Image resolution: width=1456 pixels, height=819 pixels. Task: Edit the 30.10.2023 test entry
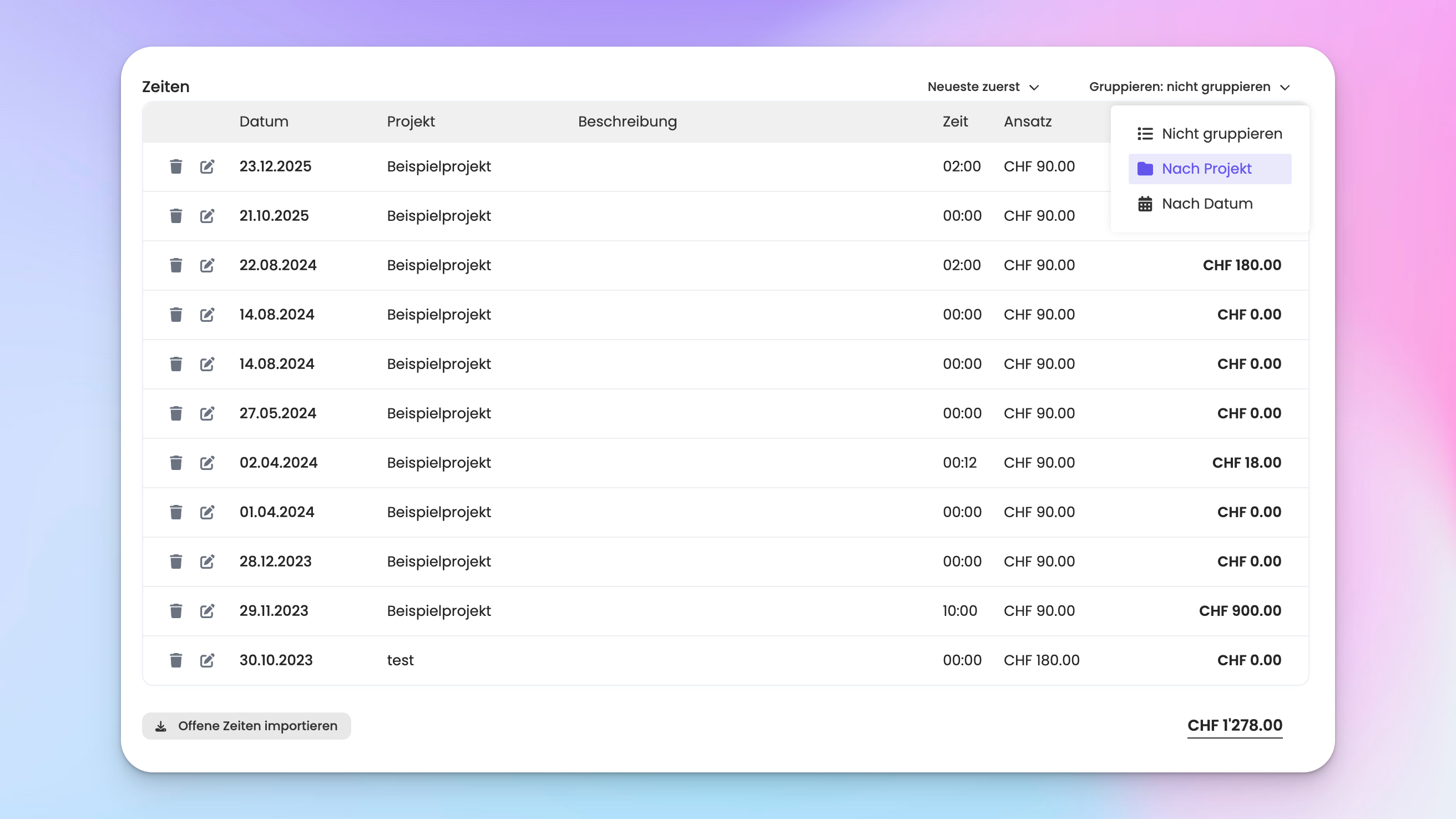coord(207,660)
